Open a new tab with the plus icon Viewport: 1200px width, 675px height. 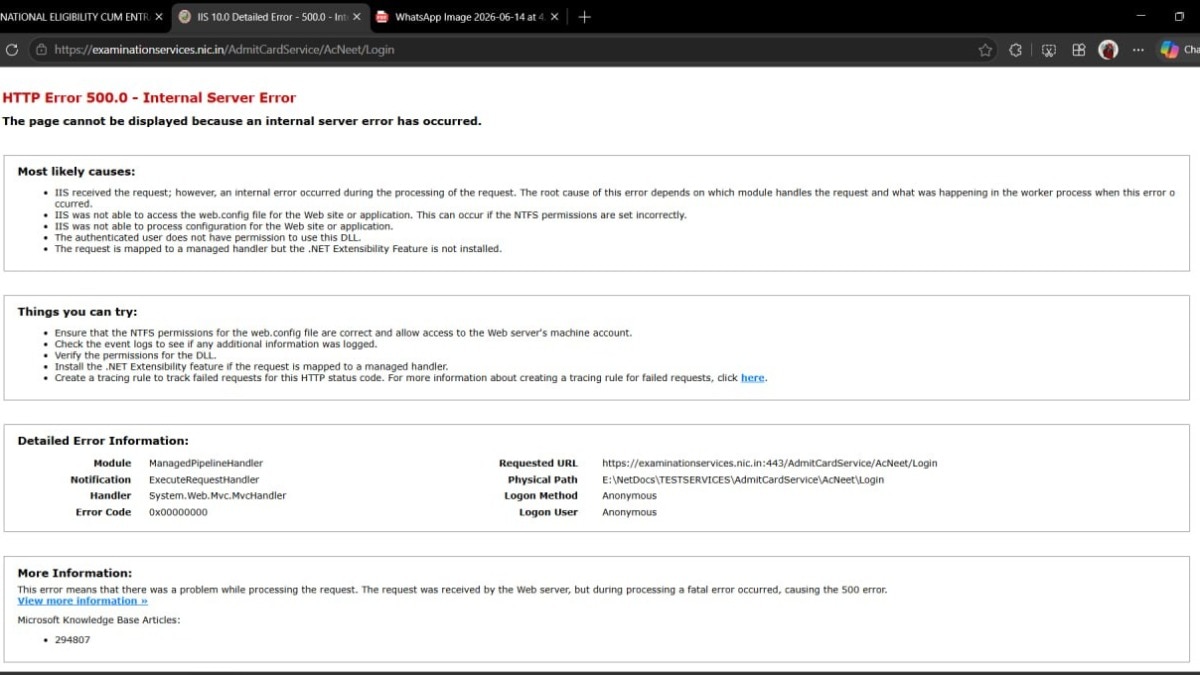click(585, 17)
